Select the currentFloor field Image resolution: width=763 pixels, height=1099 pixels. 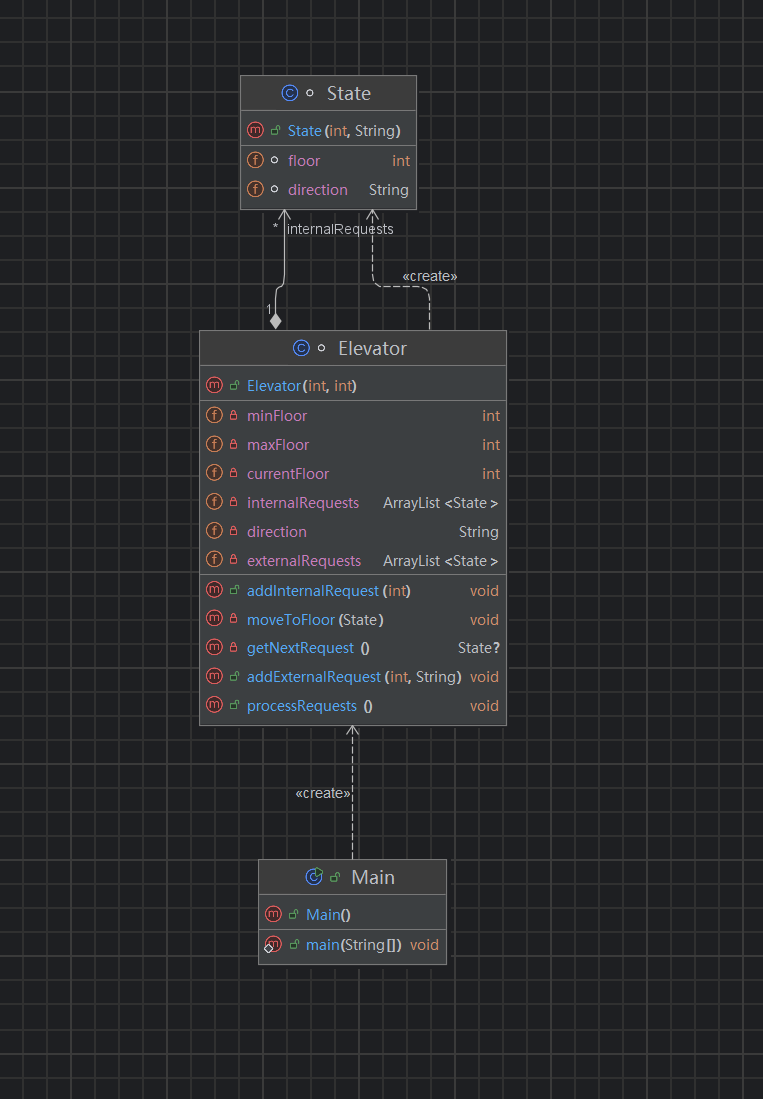352,474
